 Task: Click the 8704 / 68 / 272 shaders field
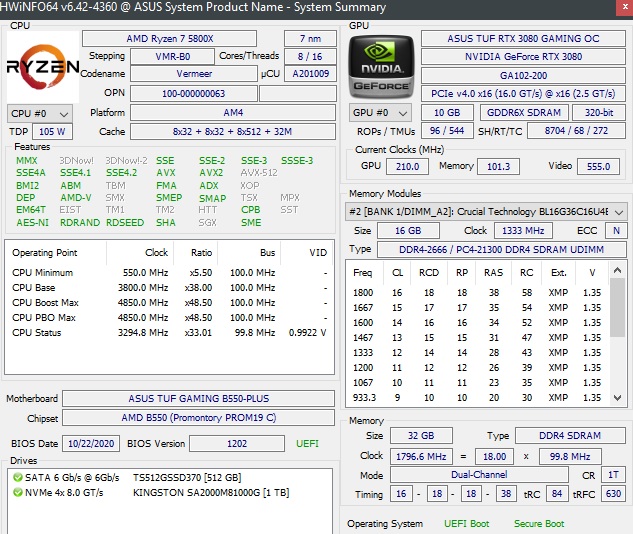576,131
